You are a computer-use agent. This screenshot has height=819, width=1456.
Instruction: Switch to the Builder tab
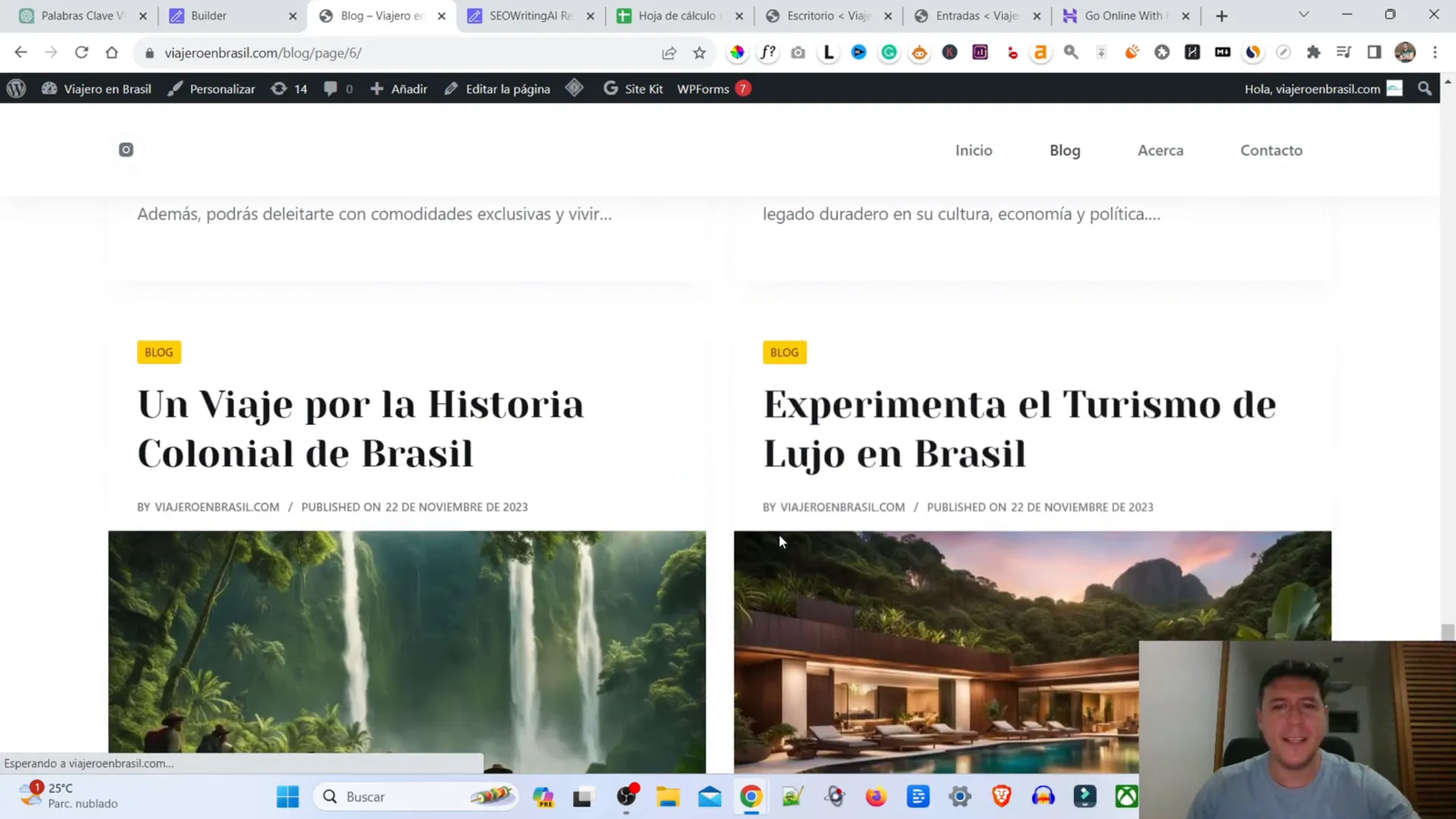(x=232, y=15)
